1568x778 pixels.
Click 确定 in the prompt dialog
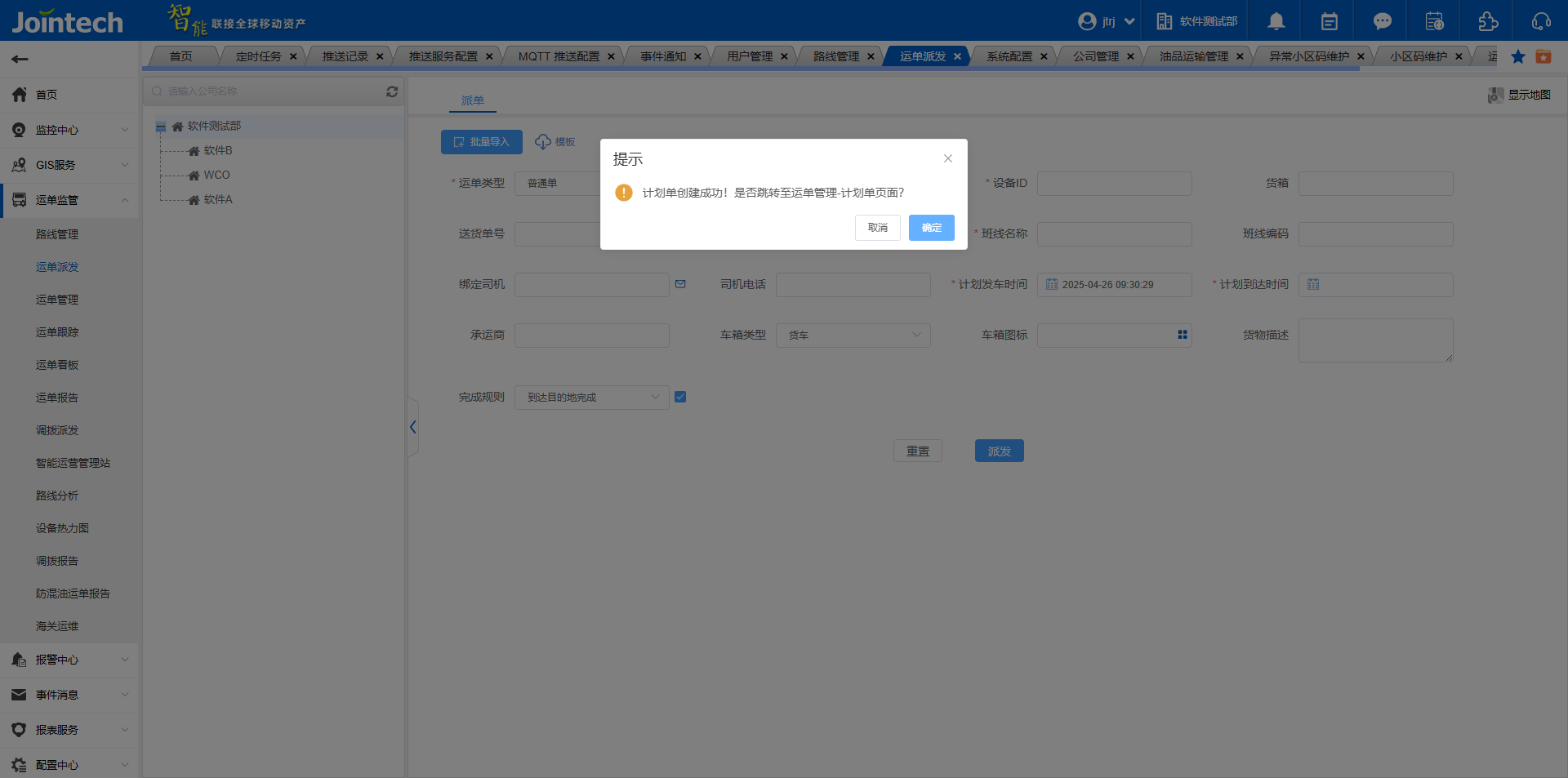931,228
